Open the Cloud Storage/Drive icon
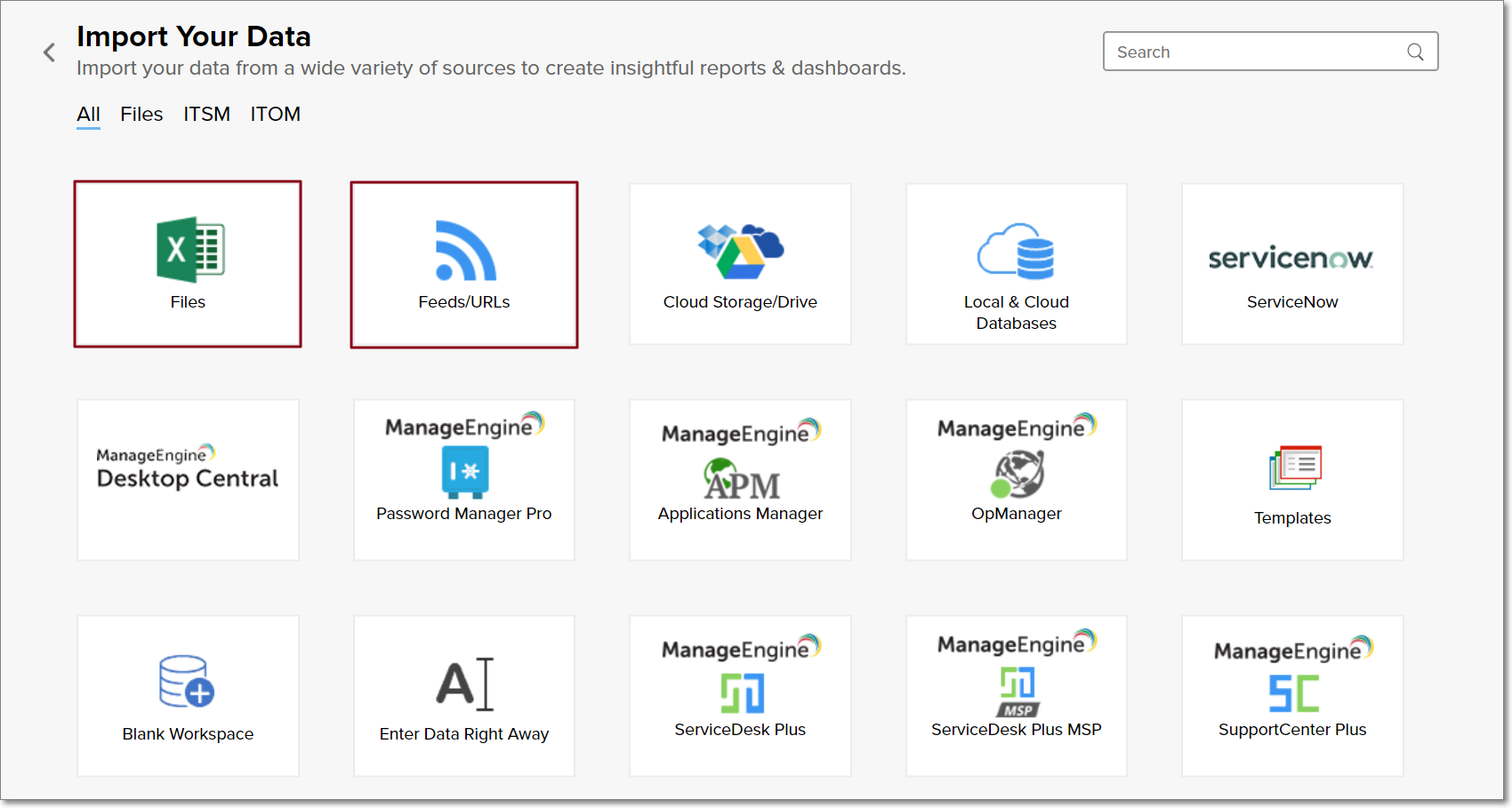The height and width of the screenshot is (808, 1512). coord(740,252)
